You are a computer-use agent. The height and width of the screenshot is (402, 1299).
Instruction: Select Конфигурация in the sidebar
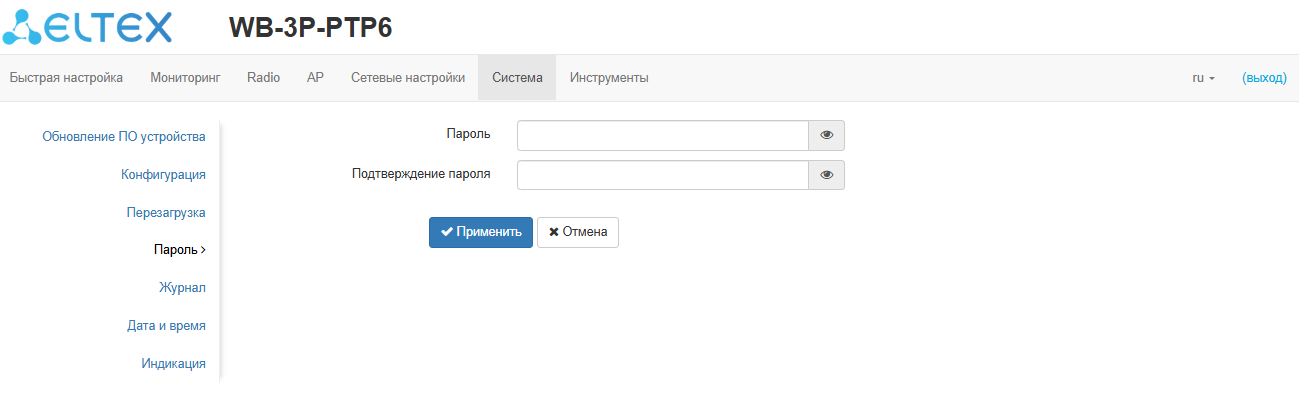163,175
